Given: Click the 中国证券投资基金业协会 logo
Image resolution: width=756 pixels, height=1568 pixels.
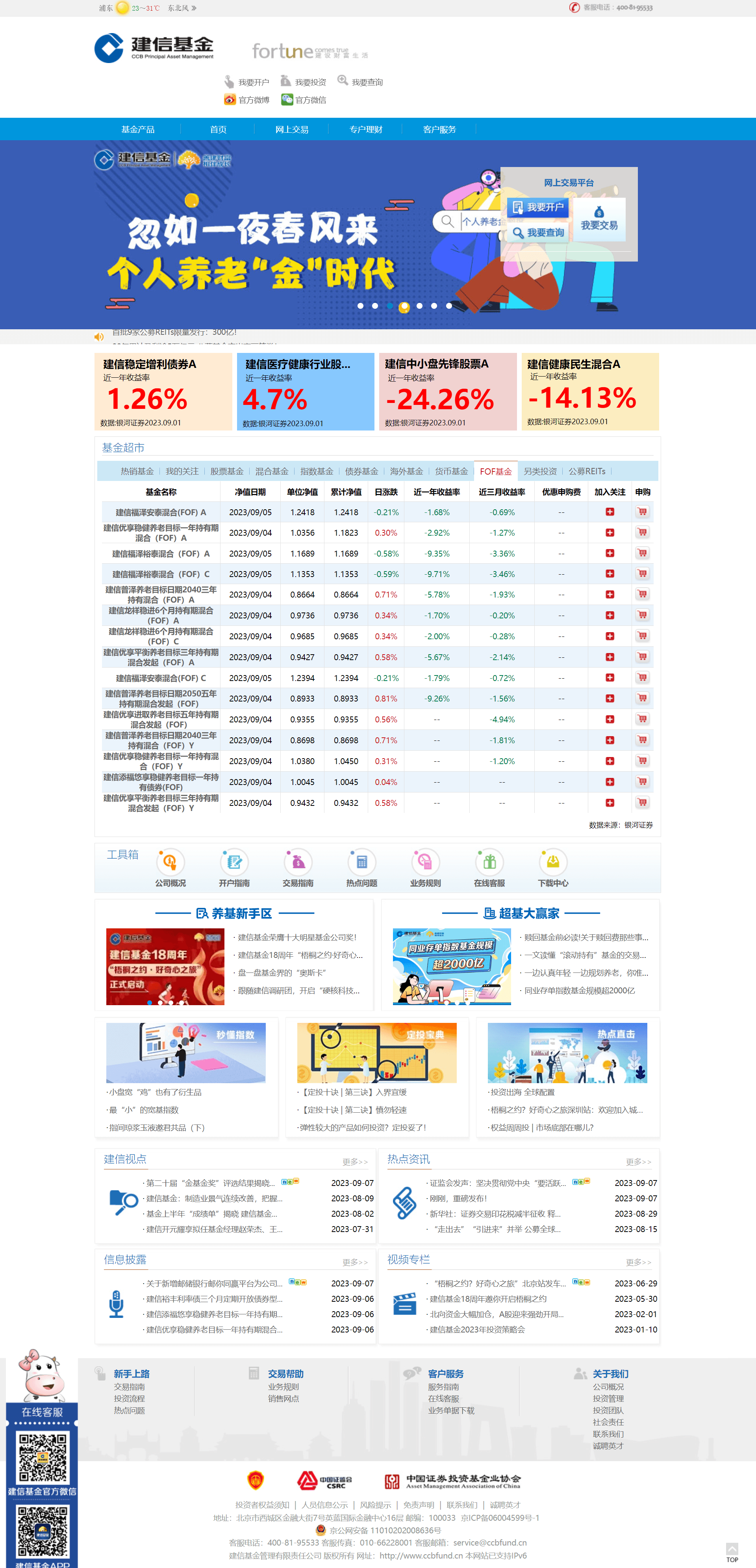Looking at the screenshot, I should 452,1481.
